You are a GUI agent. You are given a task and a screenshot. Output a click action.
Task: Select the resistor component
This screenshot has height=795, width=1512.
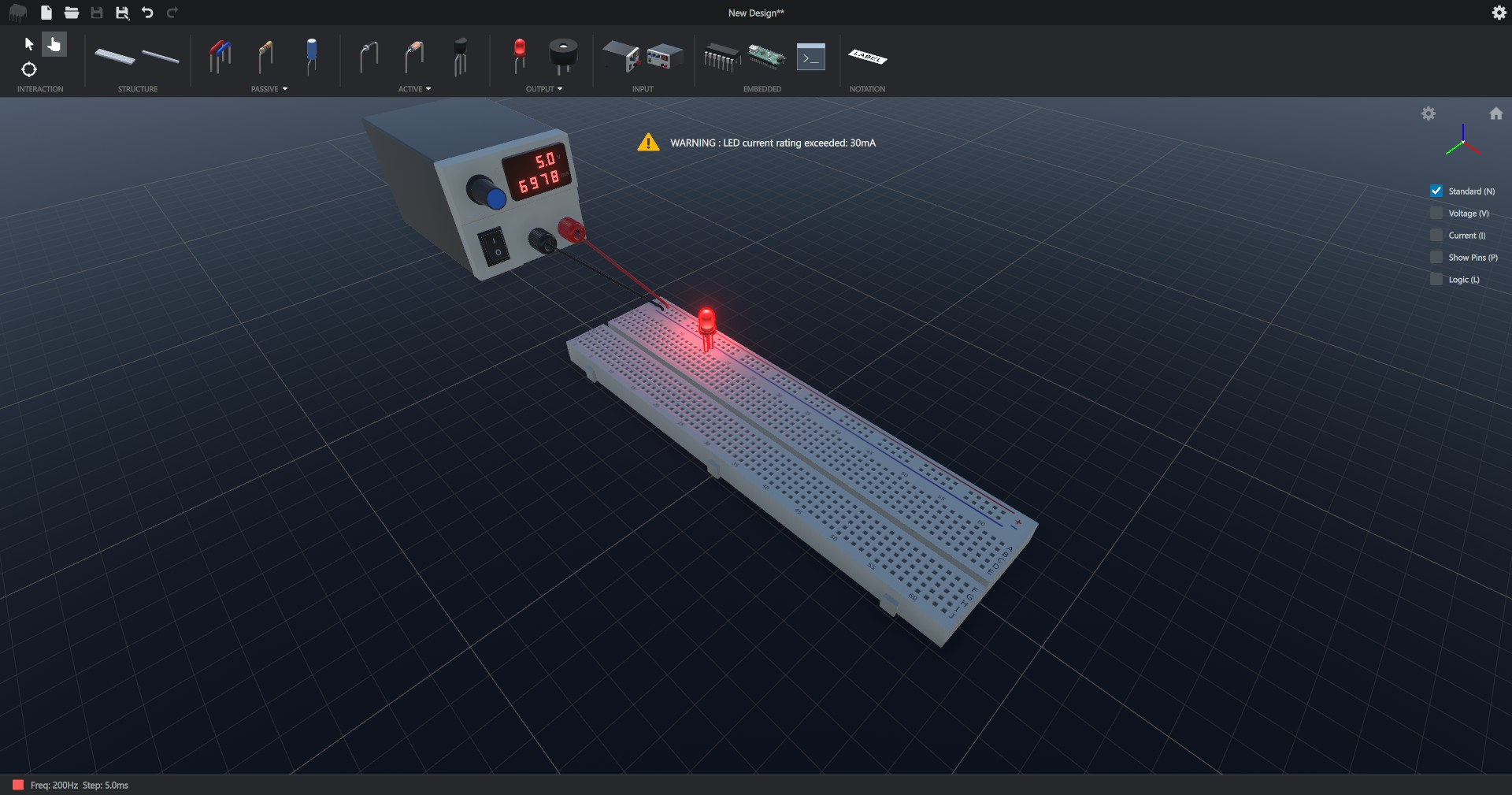(266, 57)
